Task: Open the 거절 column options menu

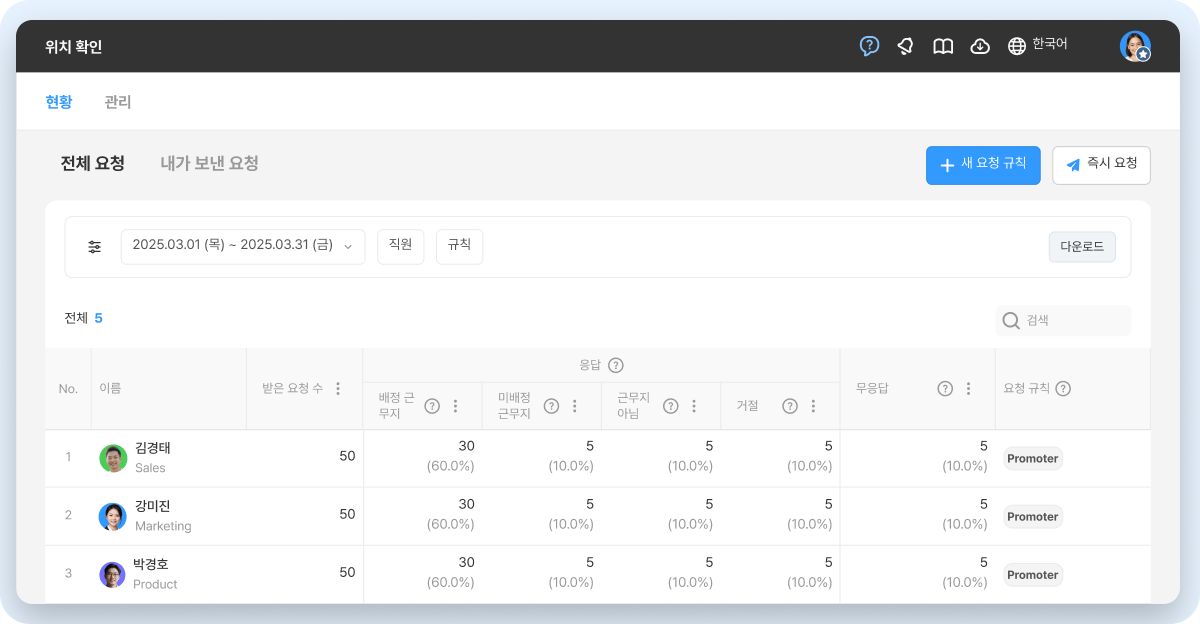Action: [813, 406]
